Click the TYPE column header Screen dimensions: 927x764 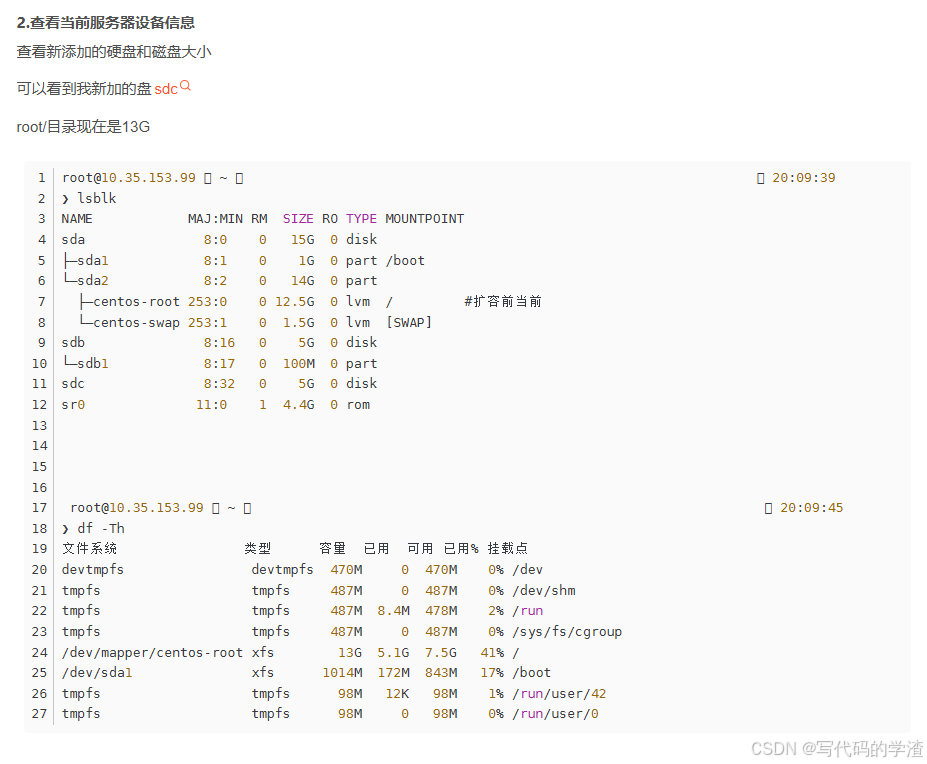tap(361, 219)
